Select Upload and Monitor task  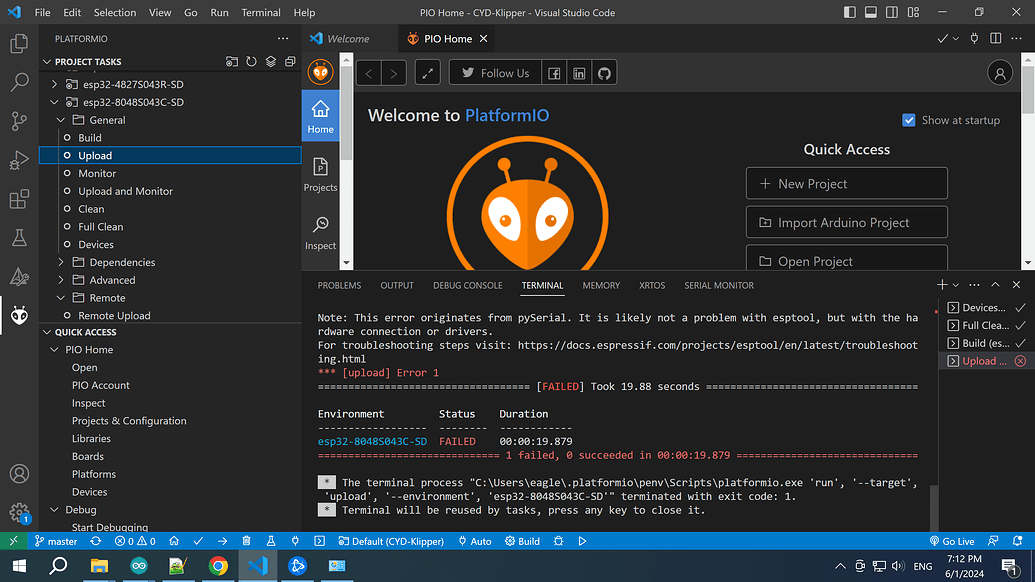[x=125, y=191]
